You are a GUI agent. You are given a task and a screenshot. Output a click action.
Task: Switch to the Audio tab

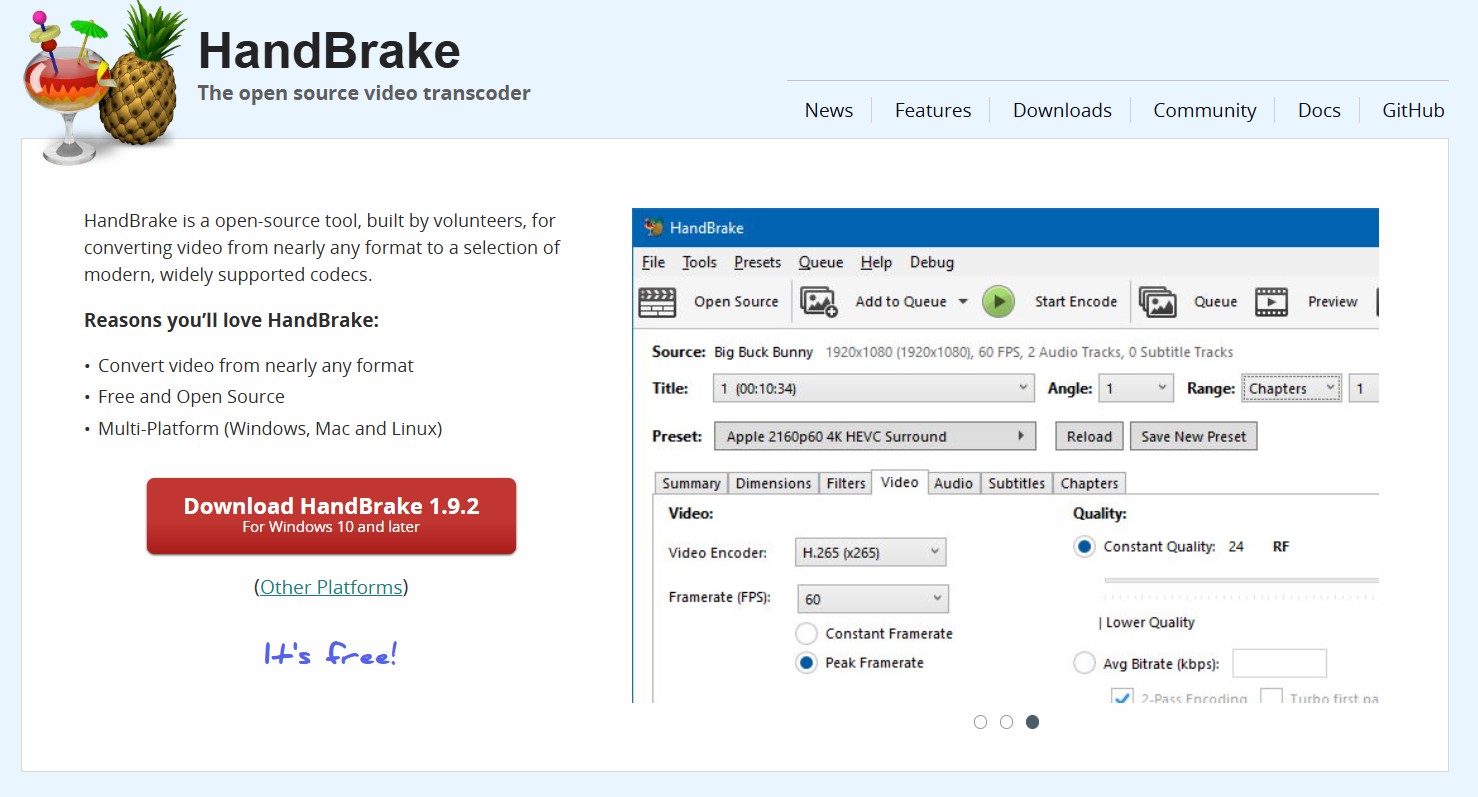(953, 484)
